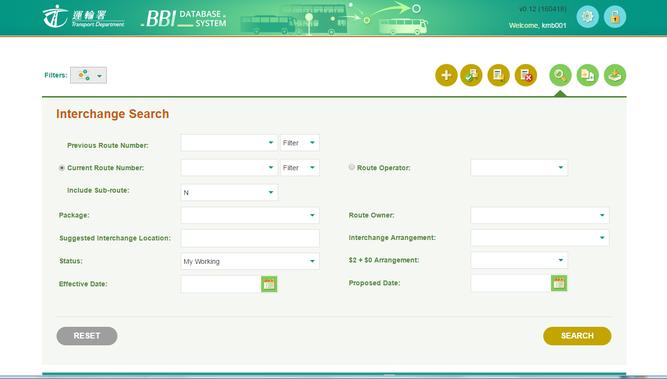
Task: Select the Current Route Number radio button
Action: click(x=62, y=168)
